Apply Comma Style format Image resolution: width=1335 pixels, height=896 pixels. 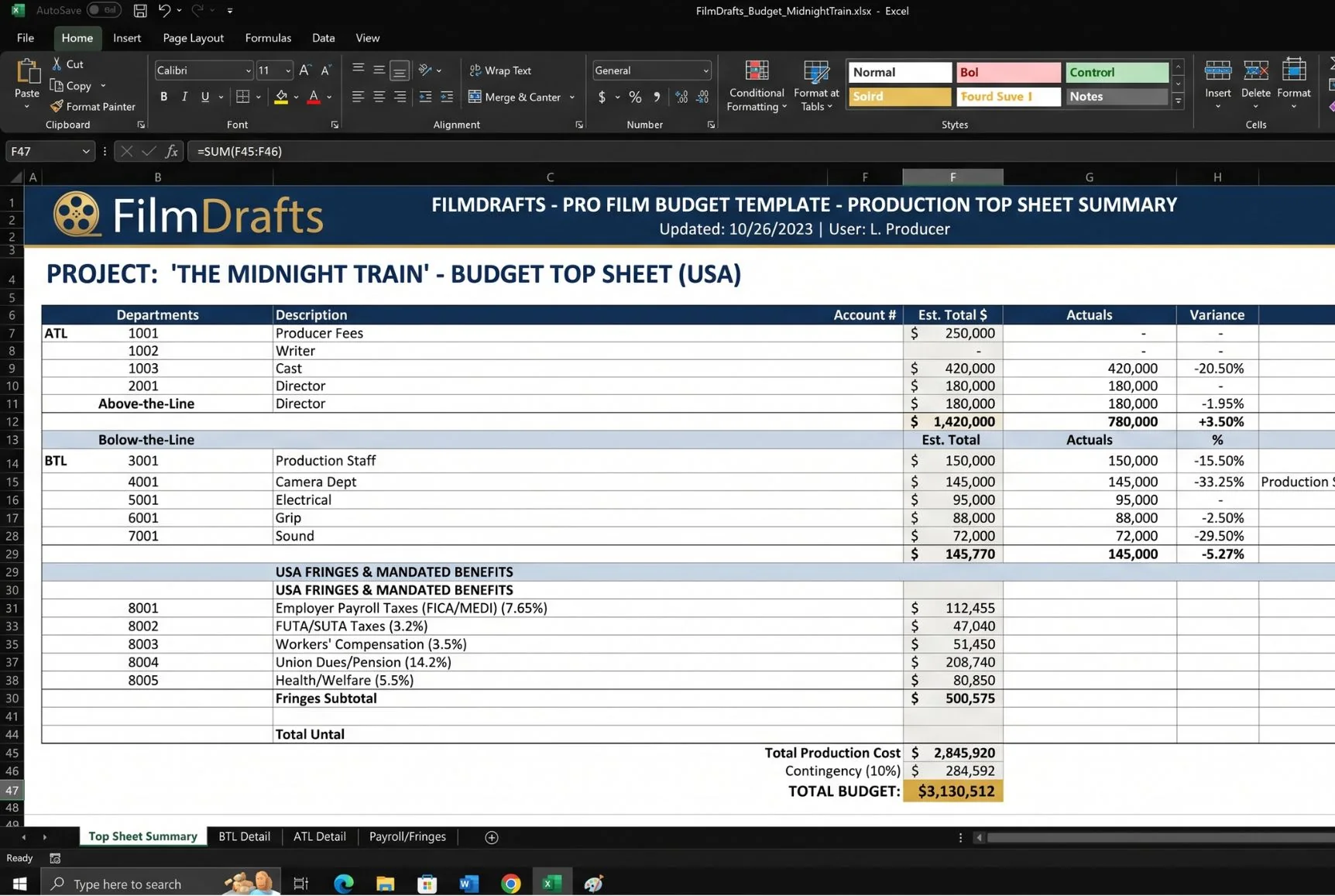pyautogui.click(x=657, y=97)
